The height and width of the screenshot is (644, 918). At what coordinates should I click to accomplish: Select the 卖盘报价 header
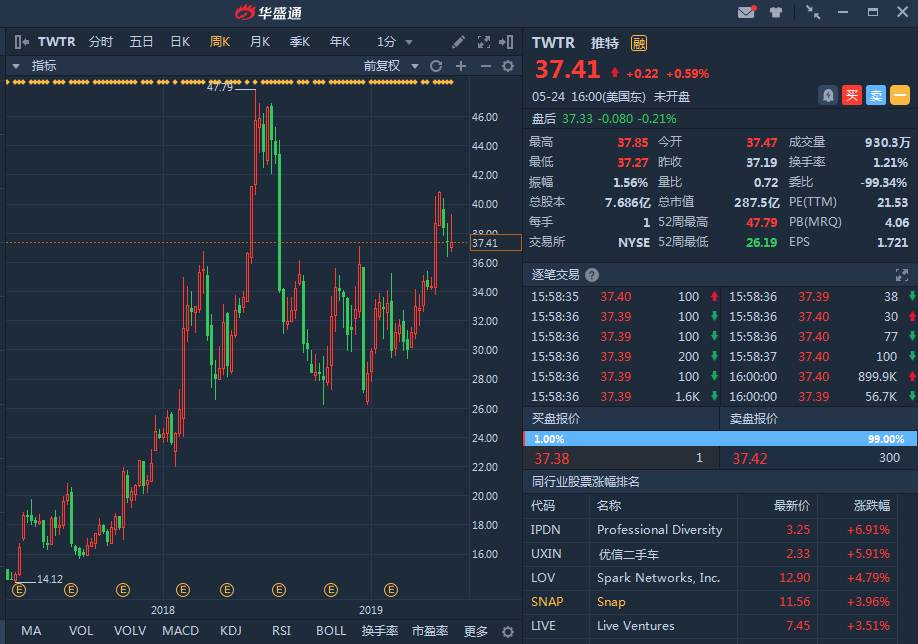pyautogui.click(x=753, y=419)
